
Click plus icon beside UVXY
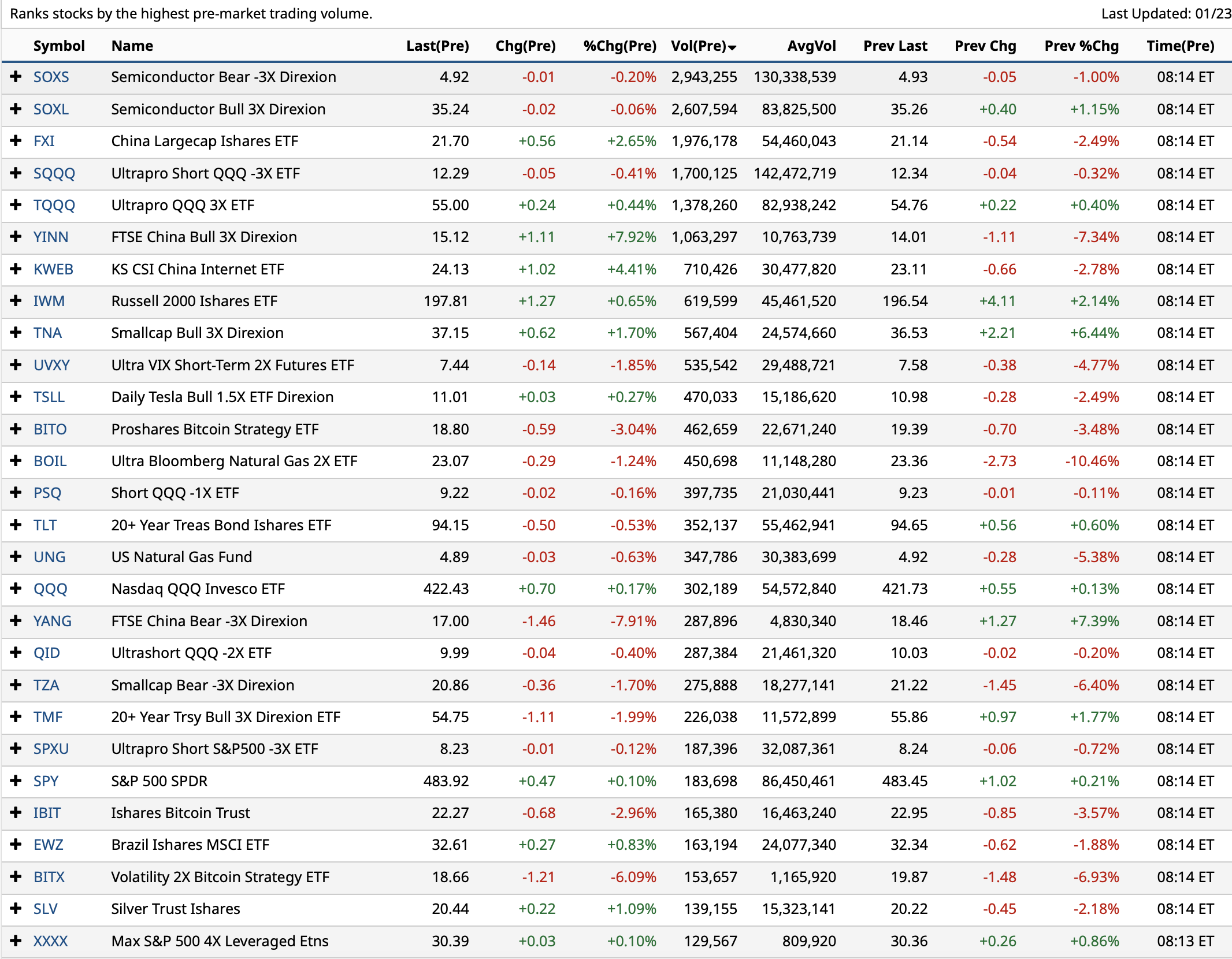[x=16, y=365]
